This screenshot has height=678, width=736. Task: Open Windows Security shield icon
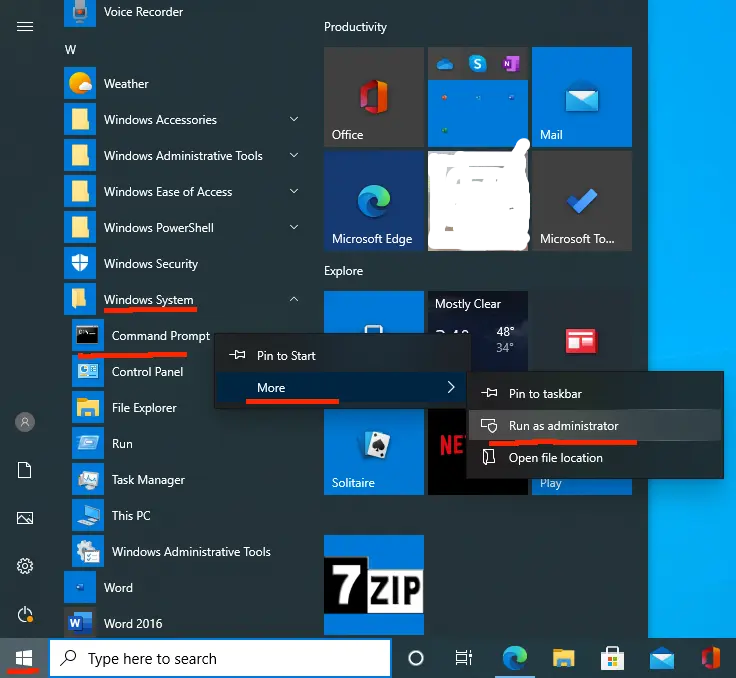tap(80, 263)
